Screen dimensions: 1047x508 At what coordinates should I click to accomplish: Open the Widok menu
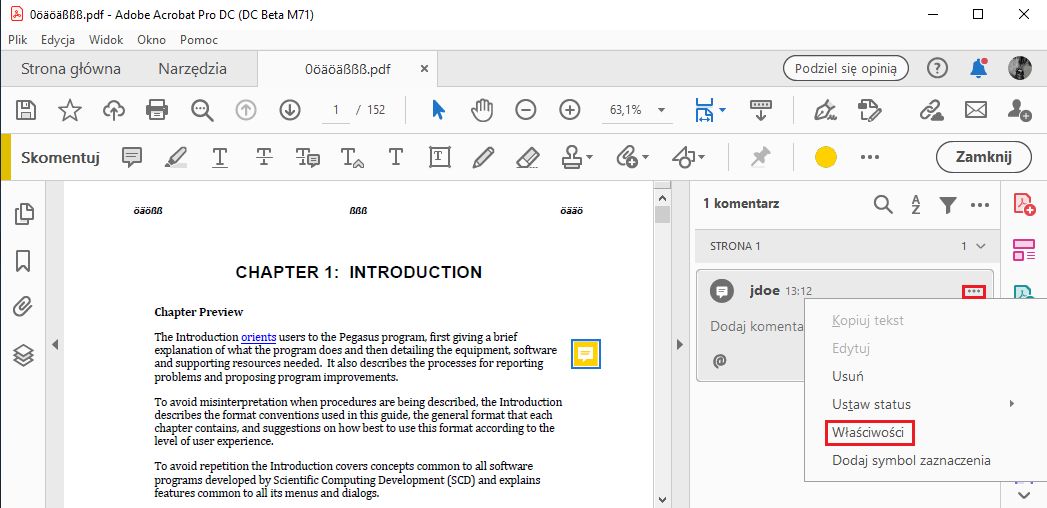106,40
